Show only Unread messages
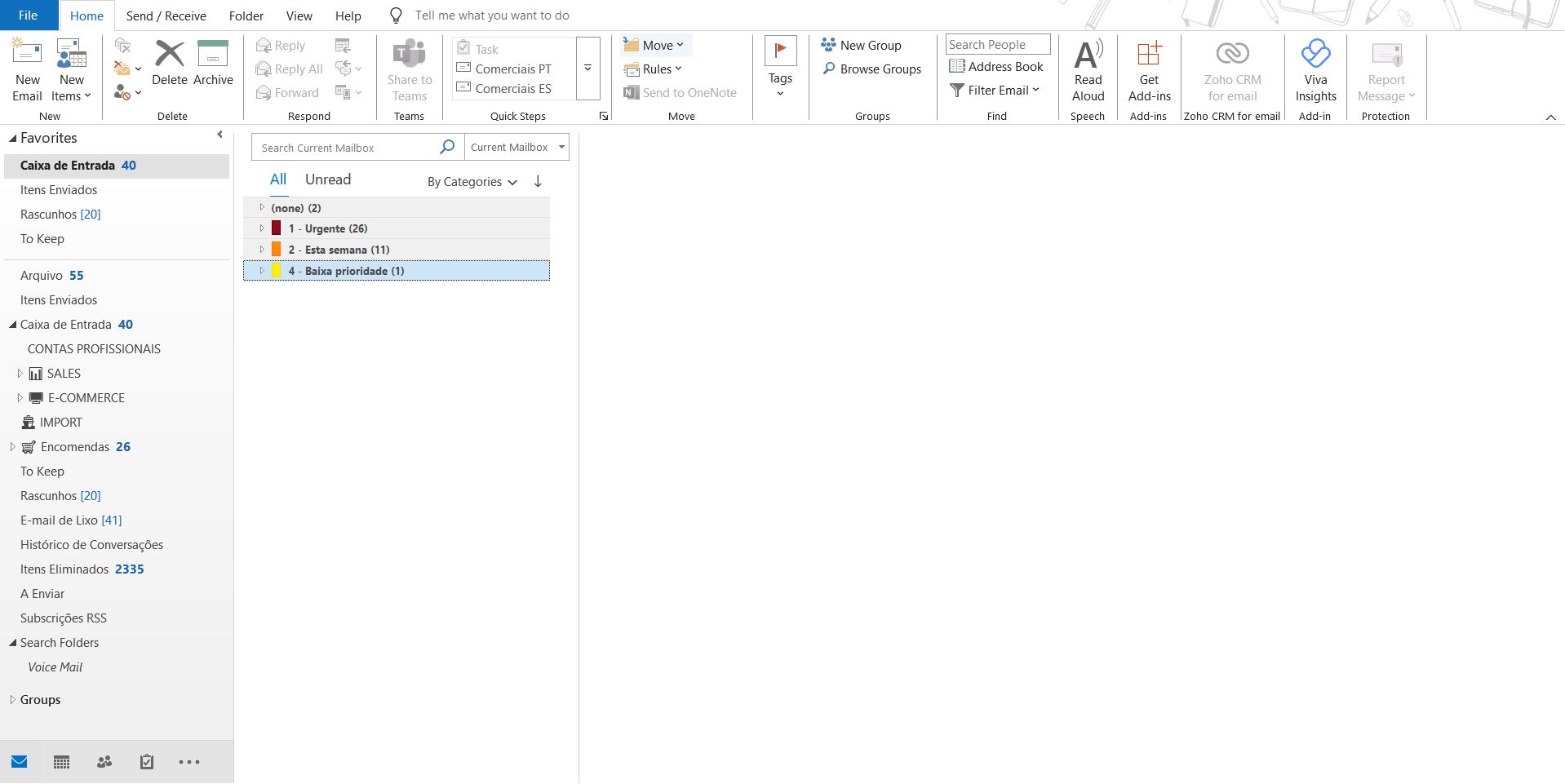 [328, 179]
